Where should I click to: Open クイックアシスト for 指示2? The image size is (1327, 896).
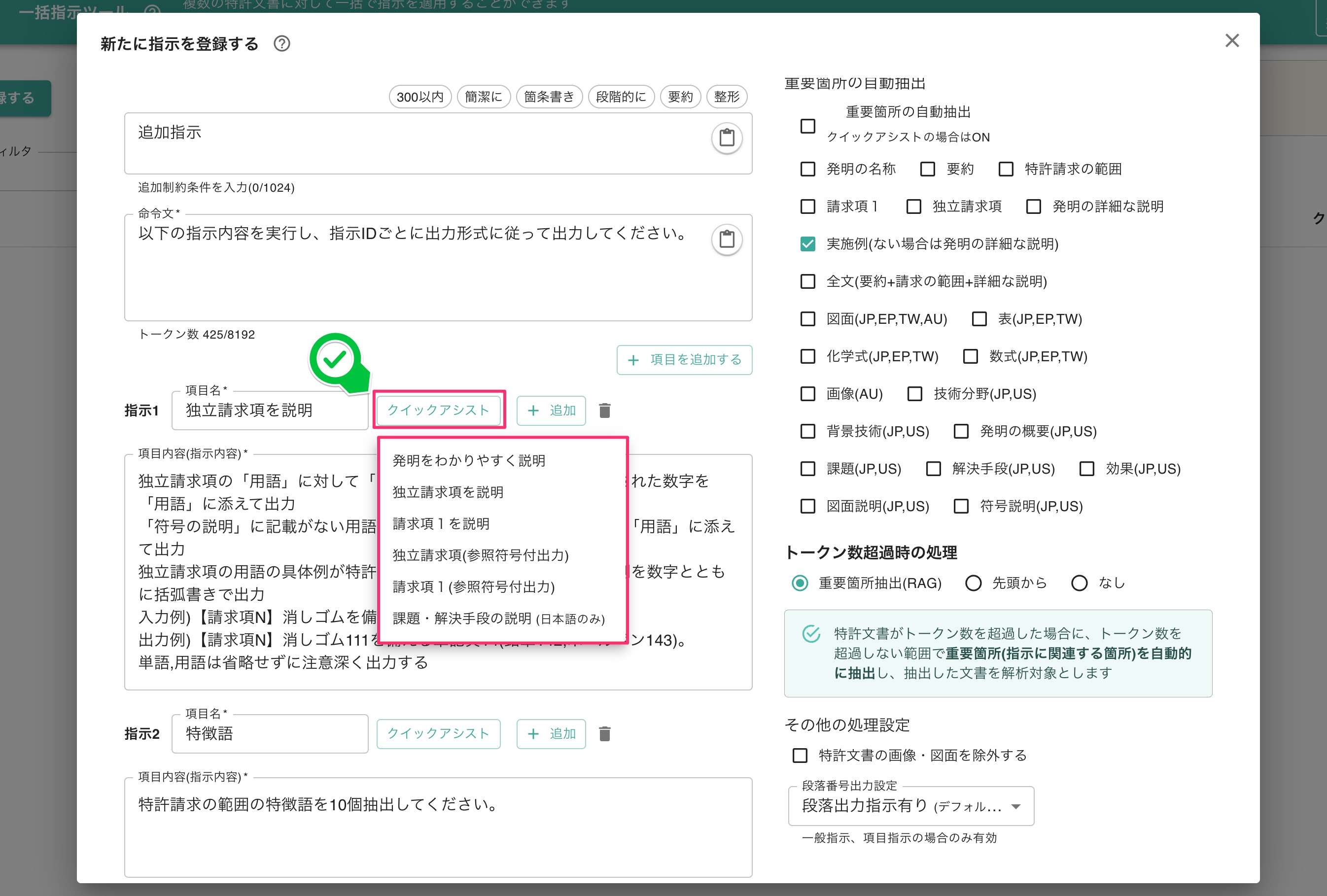tap(439, 734)
